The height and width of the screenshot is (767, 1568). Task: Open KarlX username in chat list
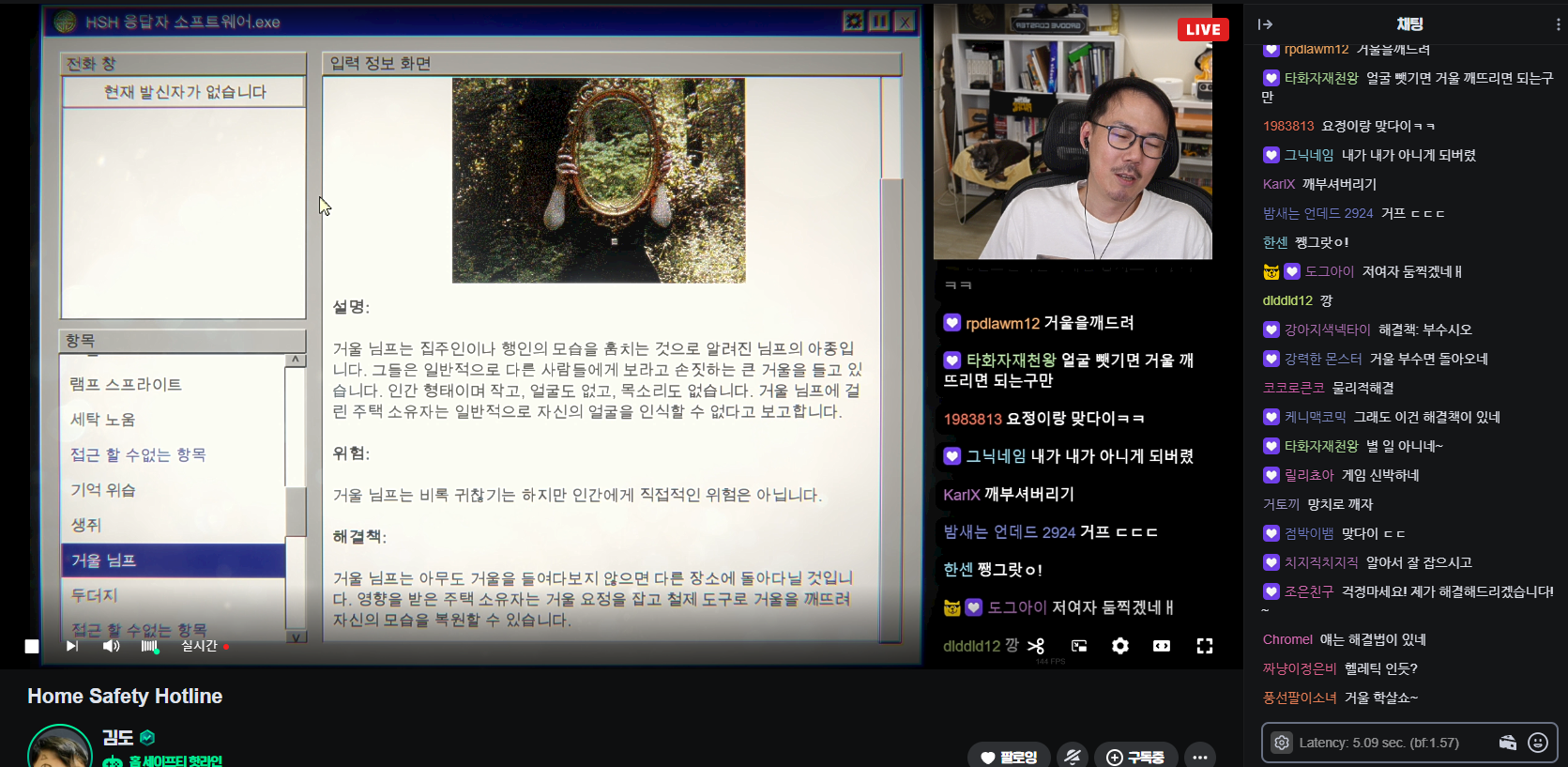(x=1279, y=184)
